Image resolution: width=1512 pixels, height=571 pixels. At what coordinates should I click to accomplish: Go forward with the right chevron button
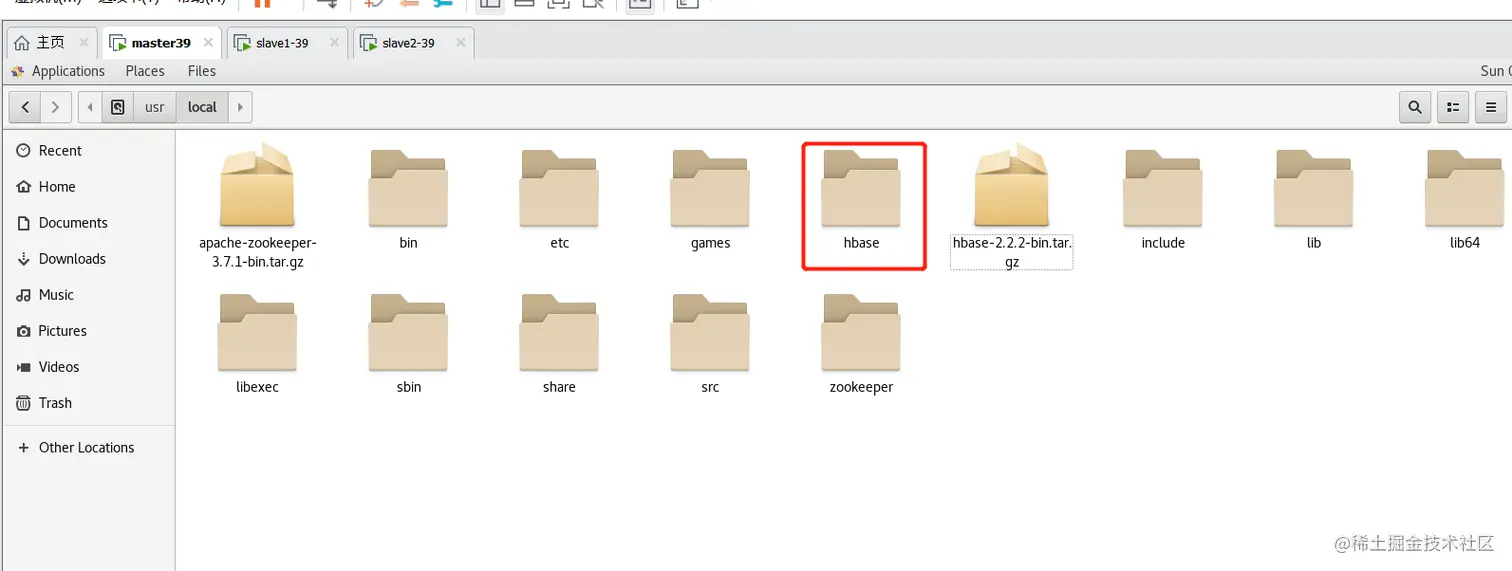pos(55,107)
